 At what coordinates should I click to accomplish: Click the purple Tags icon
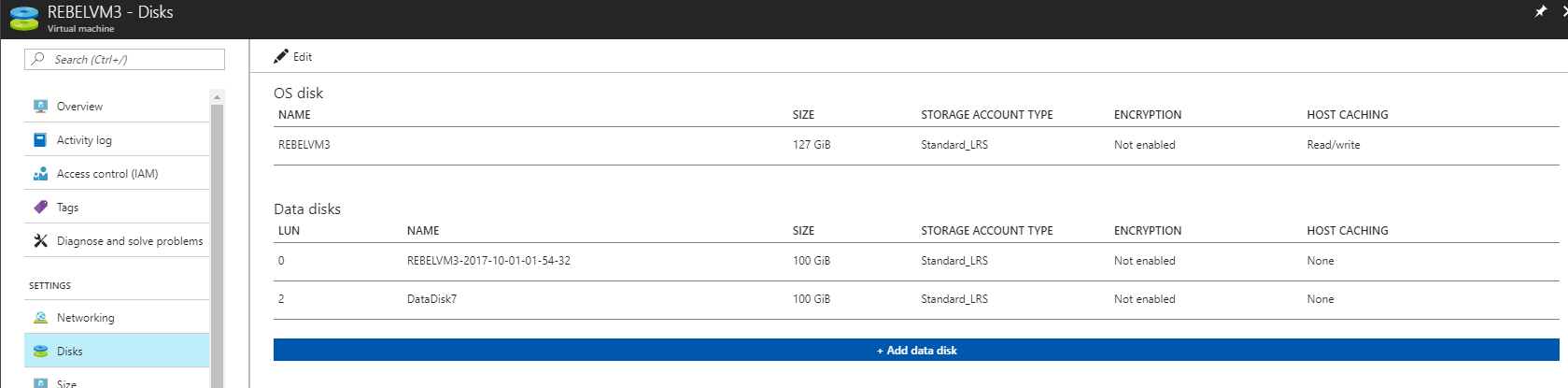point(40,207)
